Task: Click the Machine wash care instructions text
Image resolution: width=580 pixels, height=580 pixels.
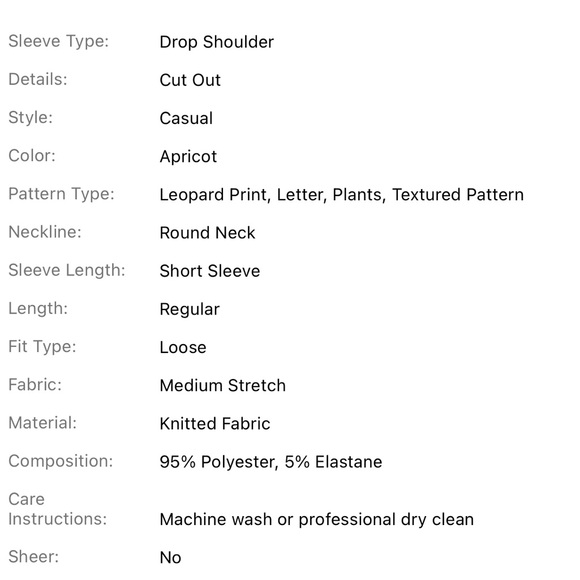Action: coord(317,520)
